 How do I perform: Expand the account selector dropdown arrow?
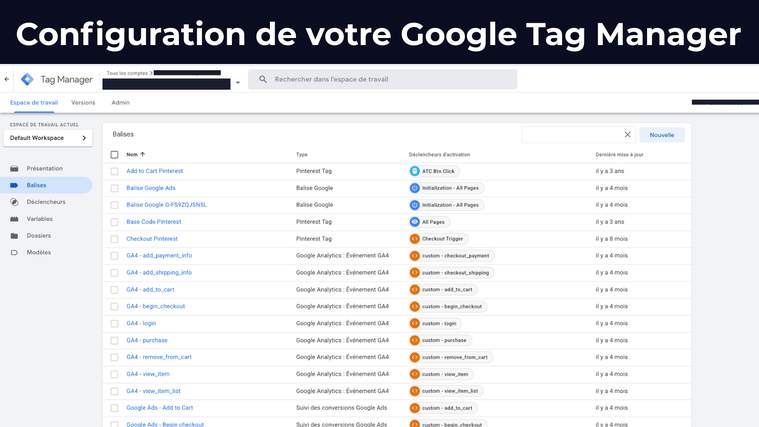237,83
